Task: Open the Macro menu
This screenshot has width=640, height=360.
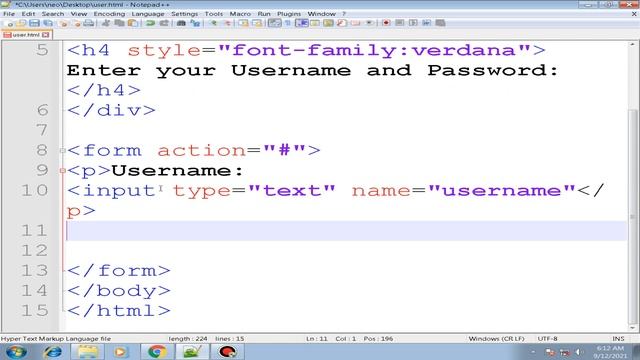Action: [240, 14]
